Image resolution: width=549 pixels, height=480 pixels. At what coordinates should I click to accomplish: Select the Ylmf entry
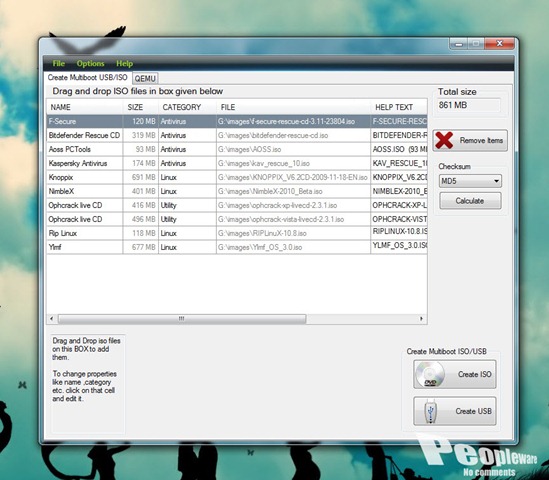tap(84, 248)
